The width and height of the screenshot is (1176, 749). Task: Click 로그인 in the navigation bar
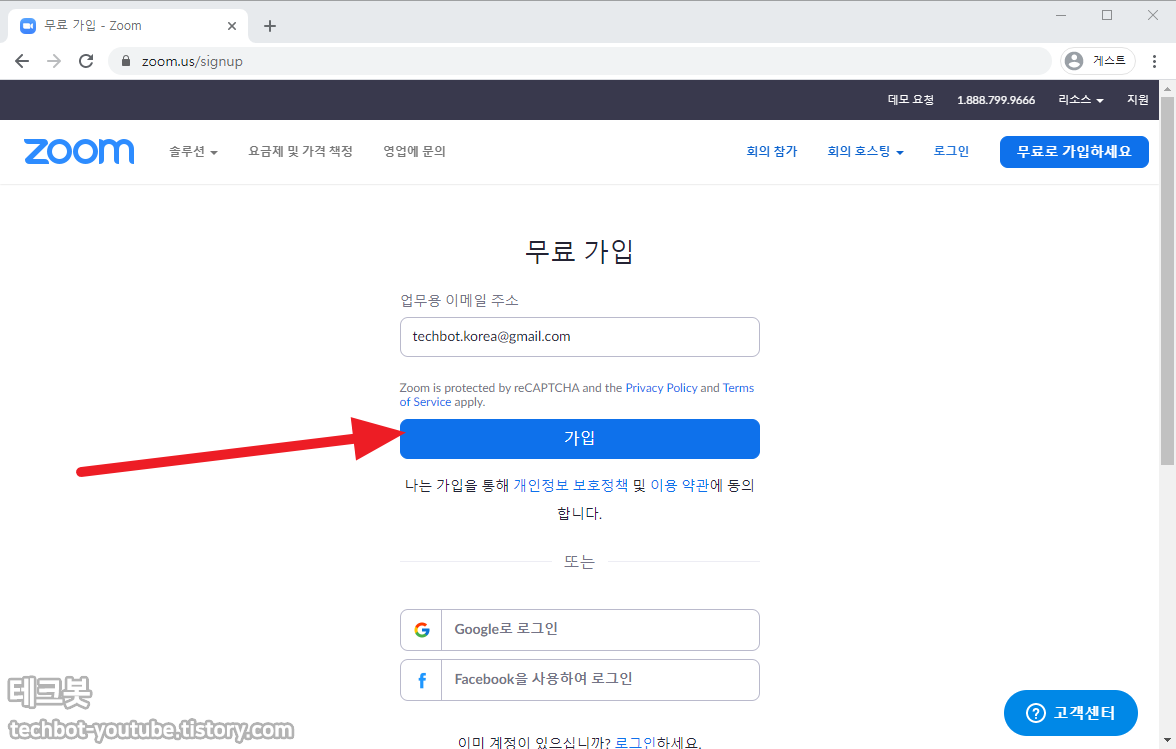coord(951,151)
